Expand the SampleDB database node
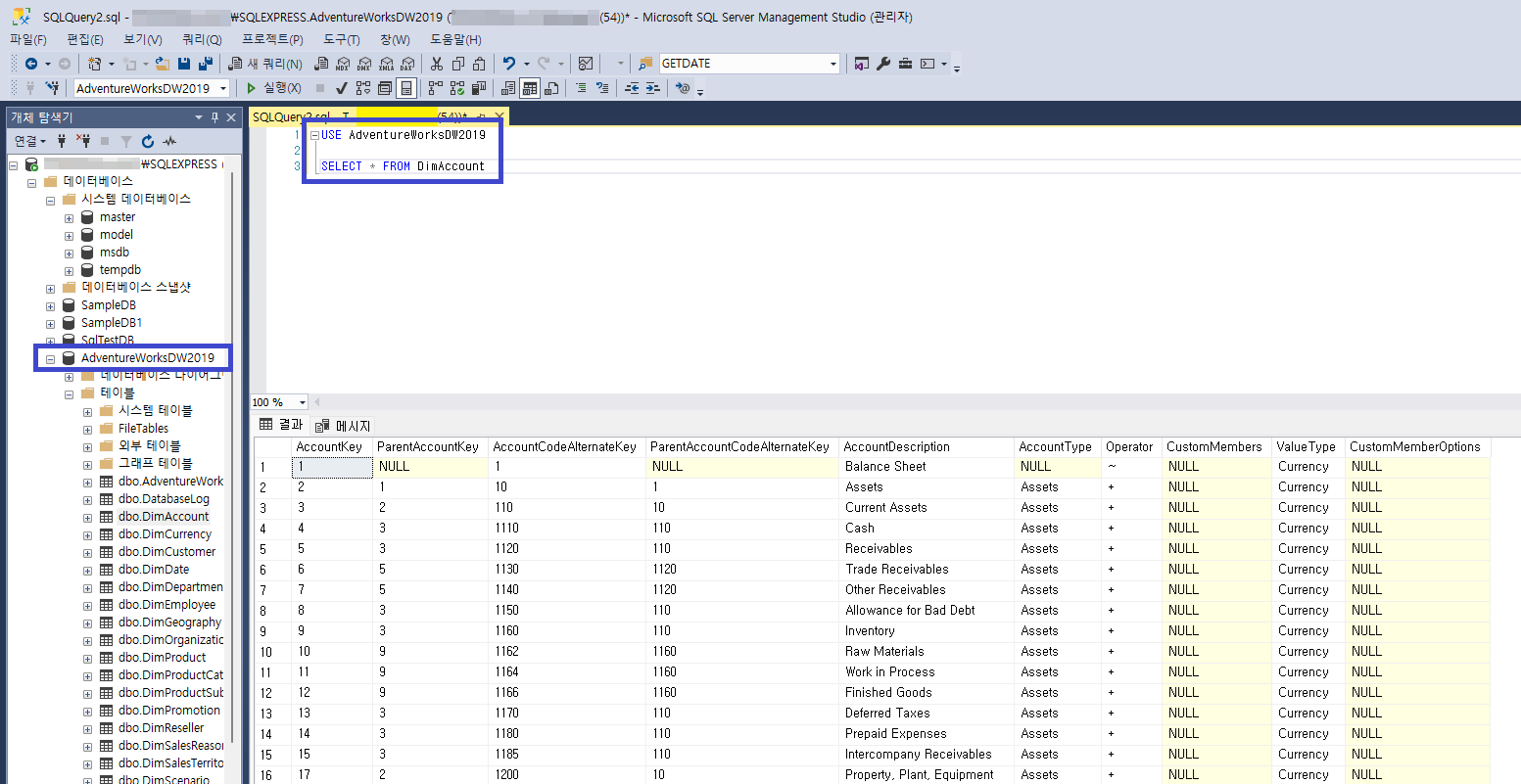Screen dimensions: 1521x784 click(x=51, y=305)
